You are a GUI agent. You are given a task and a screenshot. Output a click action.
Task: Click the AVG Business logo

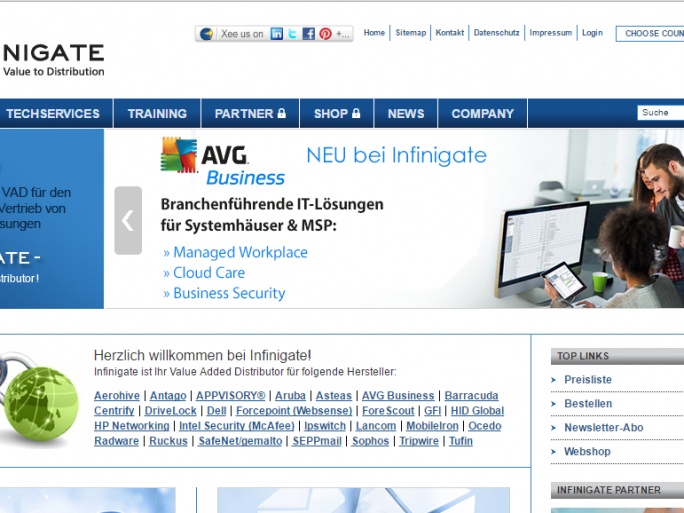(222, 161)
